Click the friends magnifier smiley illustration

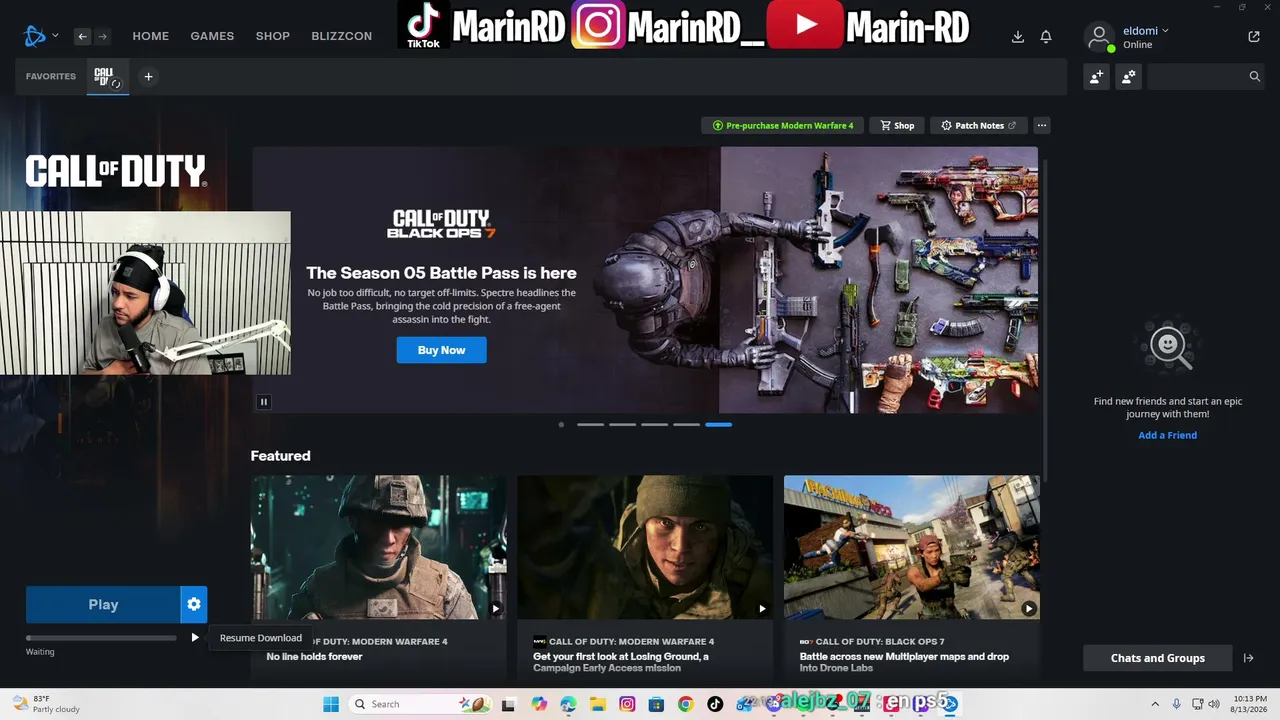pos(1168,347)
